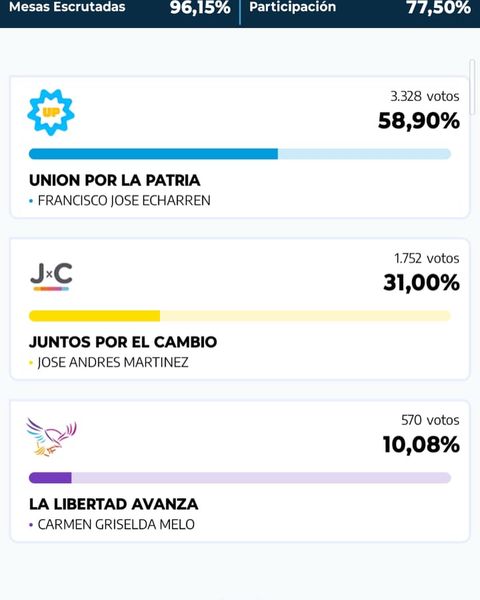This screenshot has height=600, width=480.
Task: Click the yellow Juntos por el Cambio progress bar
Action: tap(240, 316)
